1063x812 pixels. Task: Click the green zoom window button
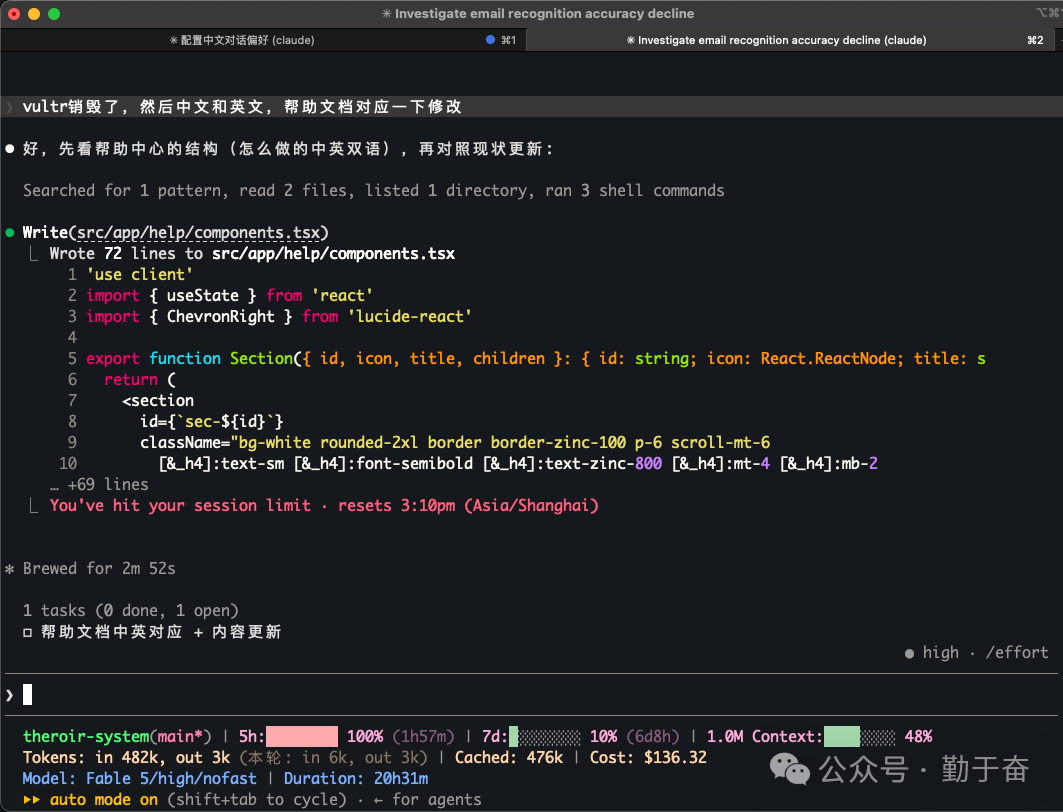[54, 14]
